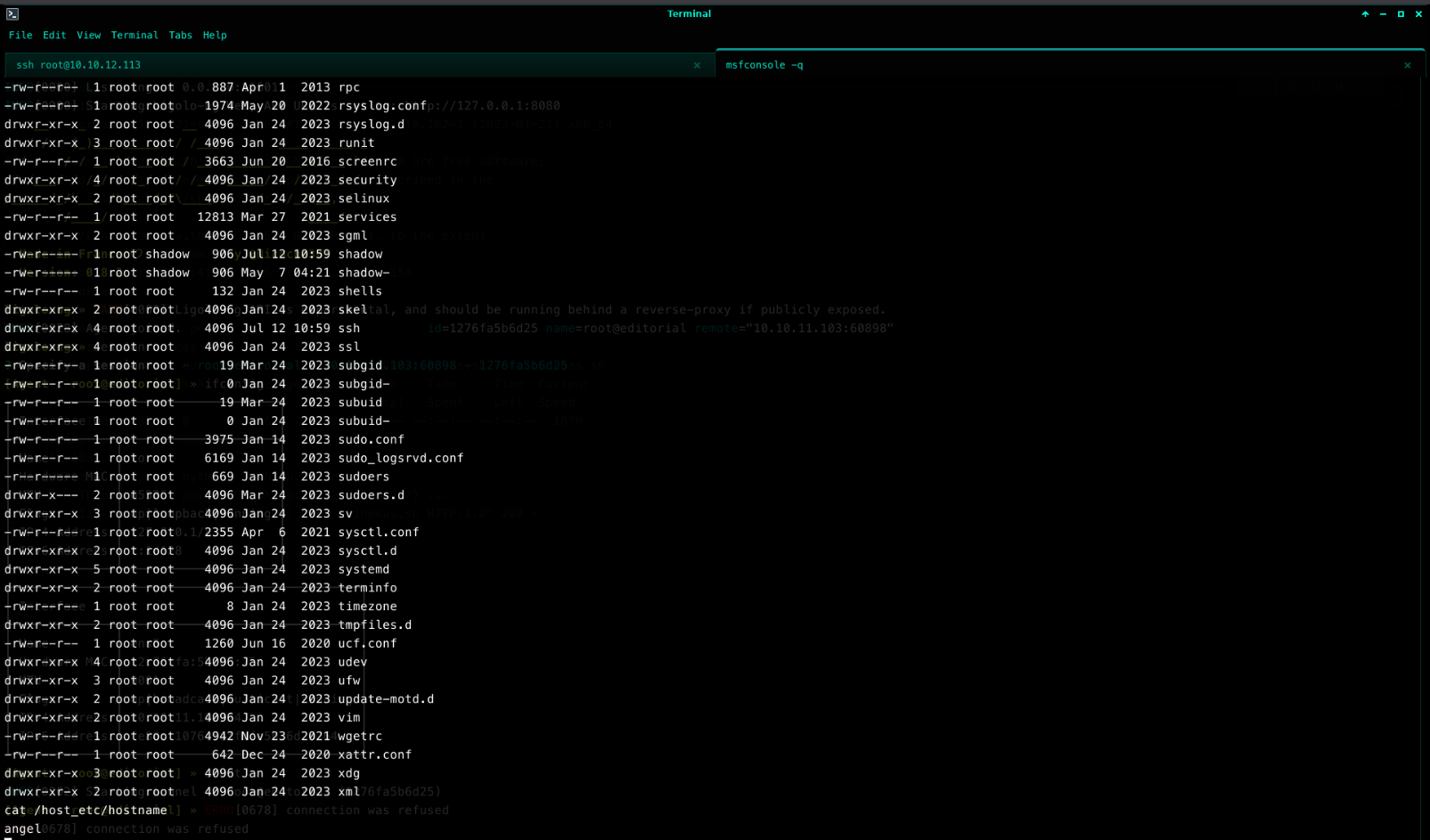The height and width of the screenshot is (840, 1430).
Task: Click the shadow- backup file name
Action: coord(364,273)
